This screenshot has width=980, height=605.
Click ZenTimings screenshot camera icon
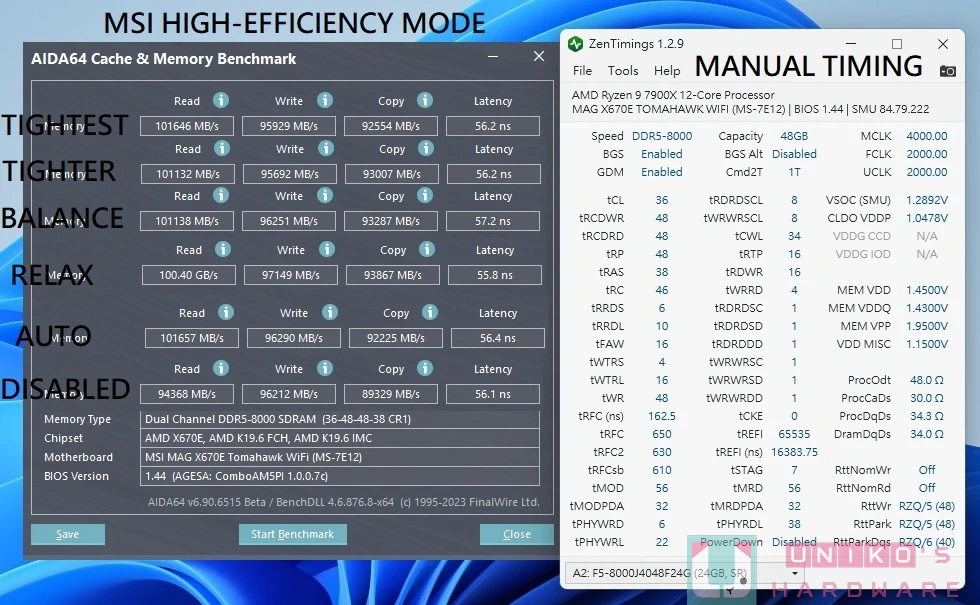(x=948, y=71)
